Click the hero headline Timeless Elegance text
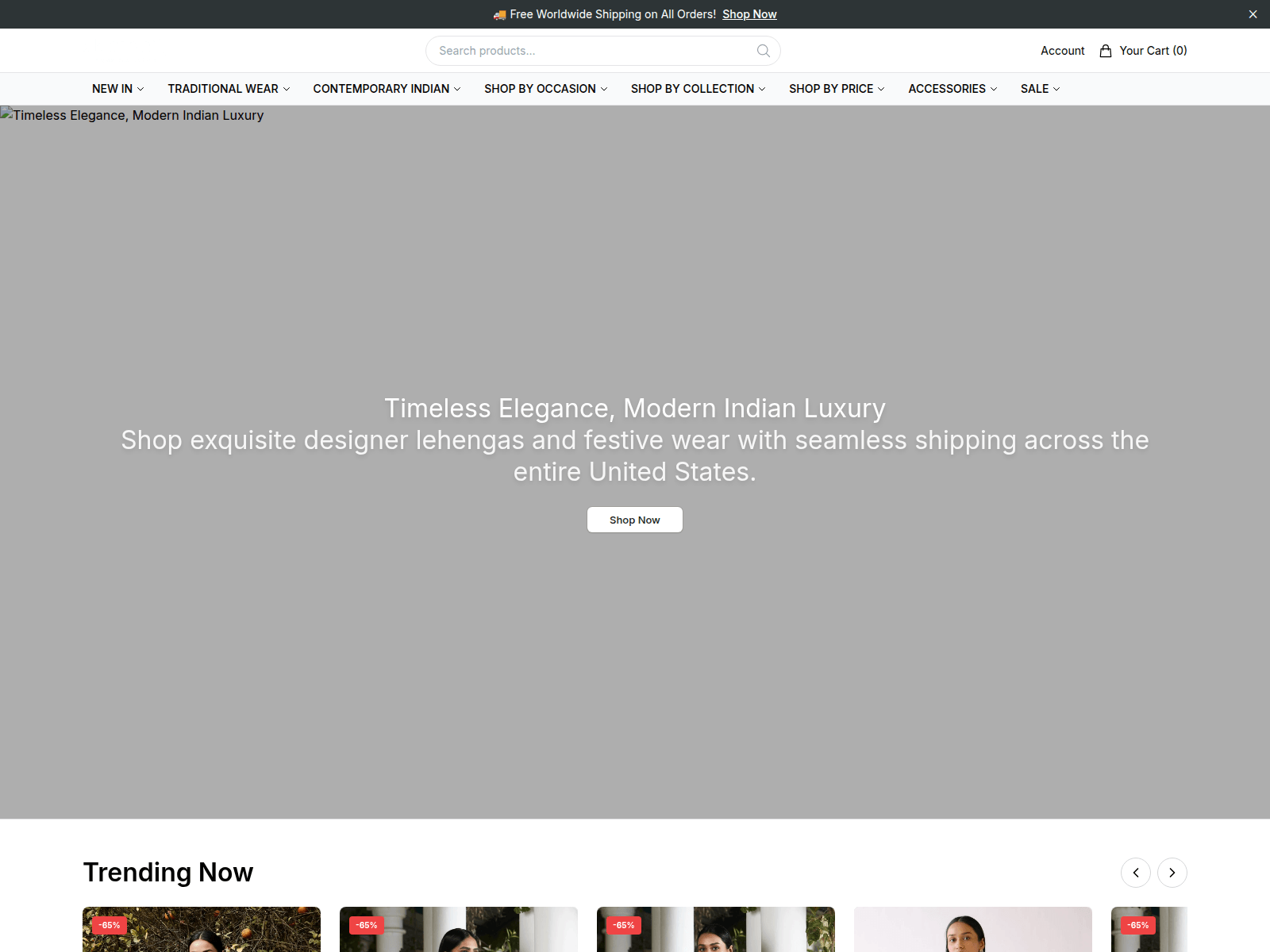Viewport: 1270px width, 952px height. [635, 408]
